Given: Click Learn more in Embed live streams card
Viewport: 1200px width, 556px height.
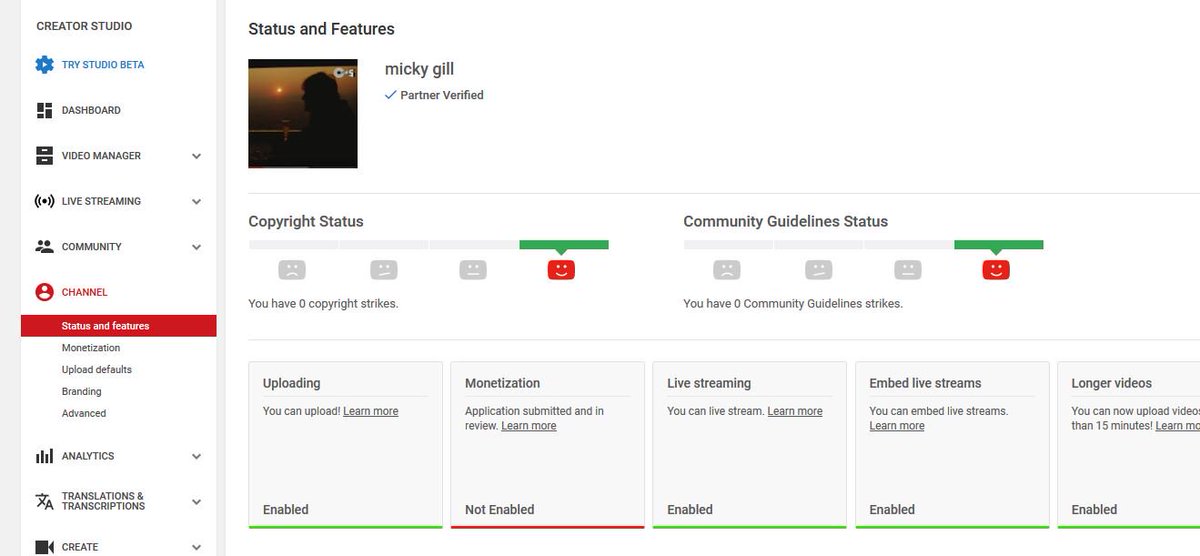Looking at the screenshot, I should [897, 426].
